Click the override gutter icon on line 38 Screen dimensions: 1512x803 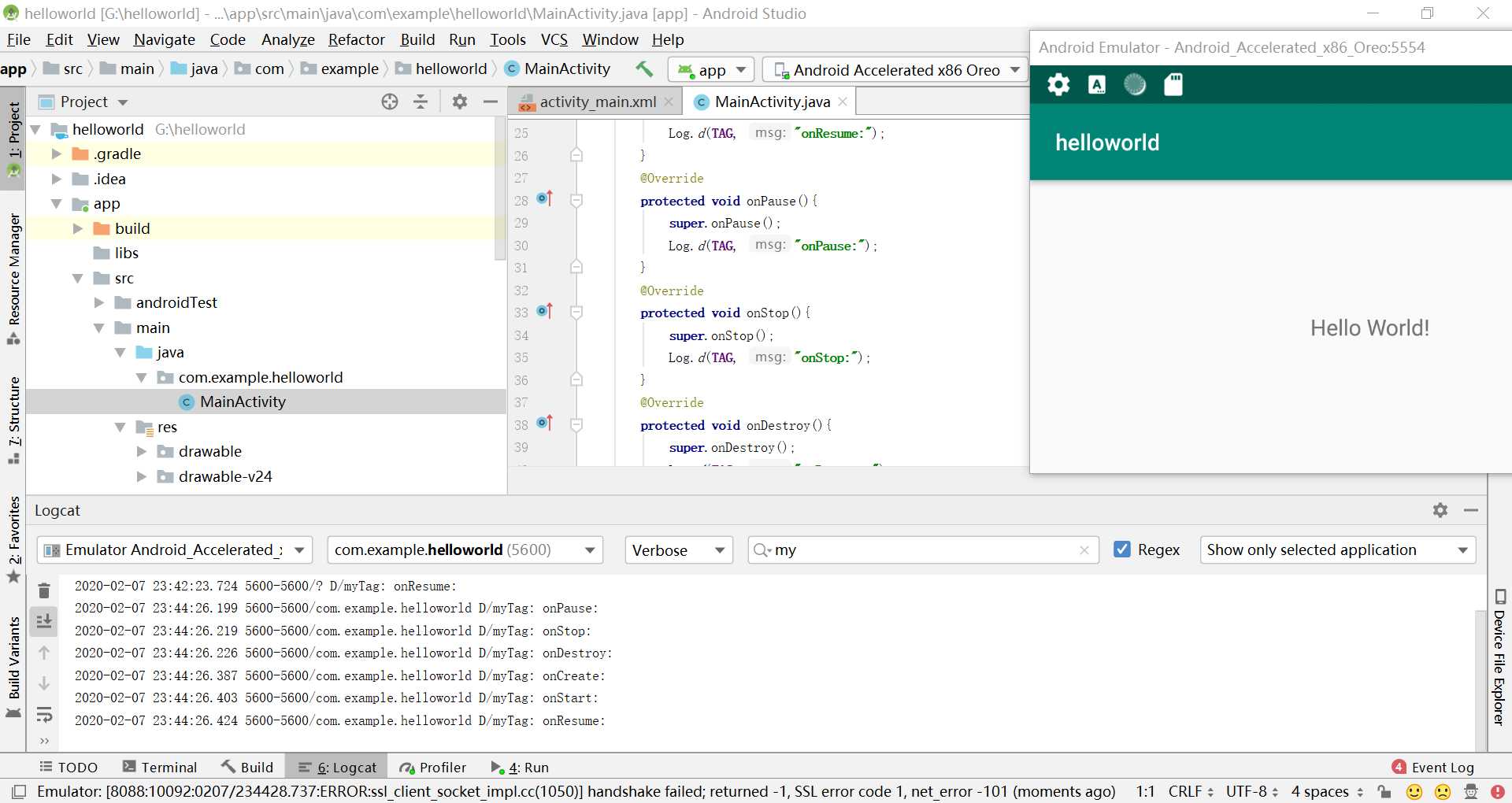pyautogui.click(x=545, y=424)
